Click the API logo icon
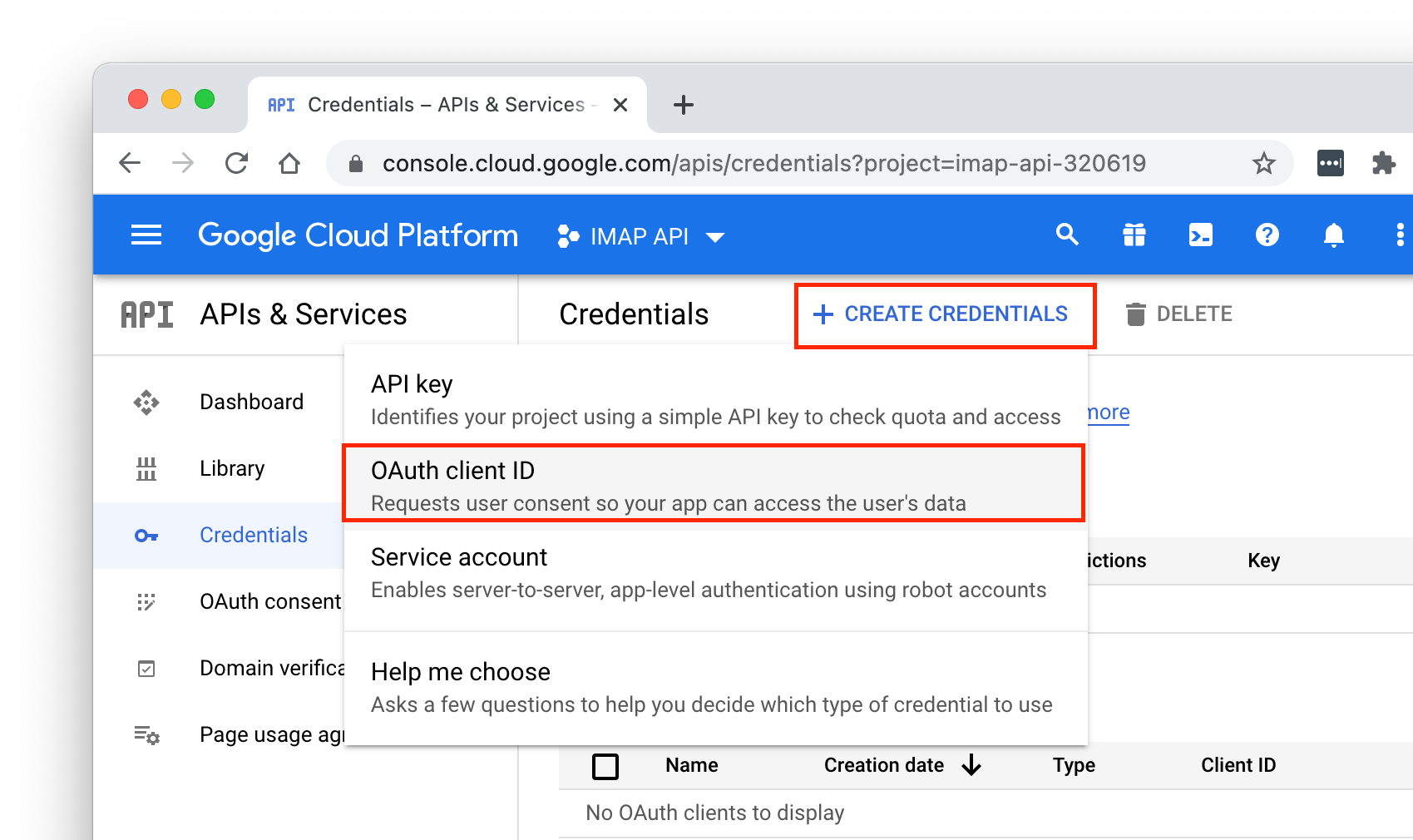The height and width of the screenshot is (840, 1413). [x=147, y=314]
